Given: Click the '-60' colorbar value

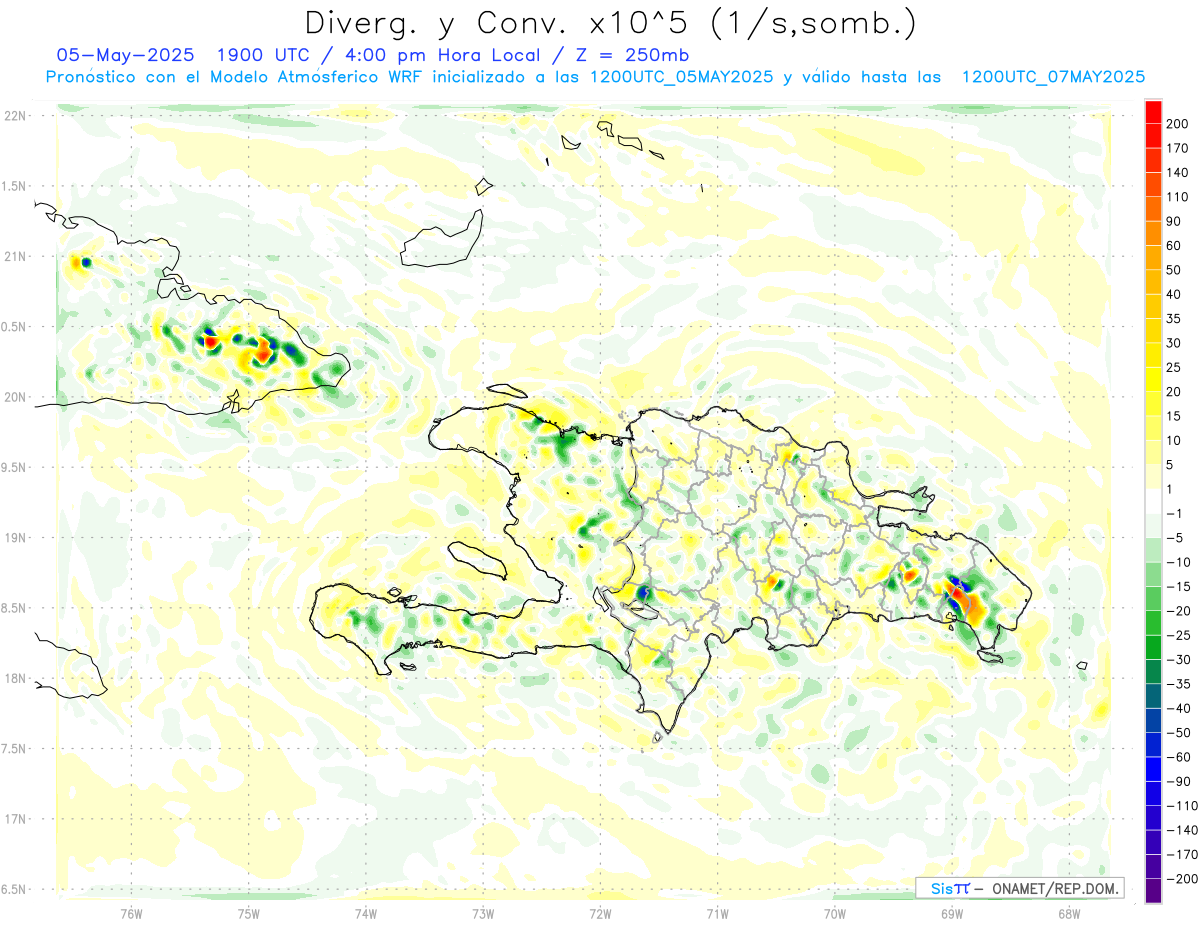Looking at the screenshot, I should pos(1177,757).
